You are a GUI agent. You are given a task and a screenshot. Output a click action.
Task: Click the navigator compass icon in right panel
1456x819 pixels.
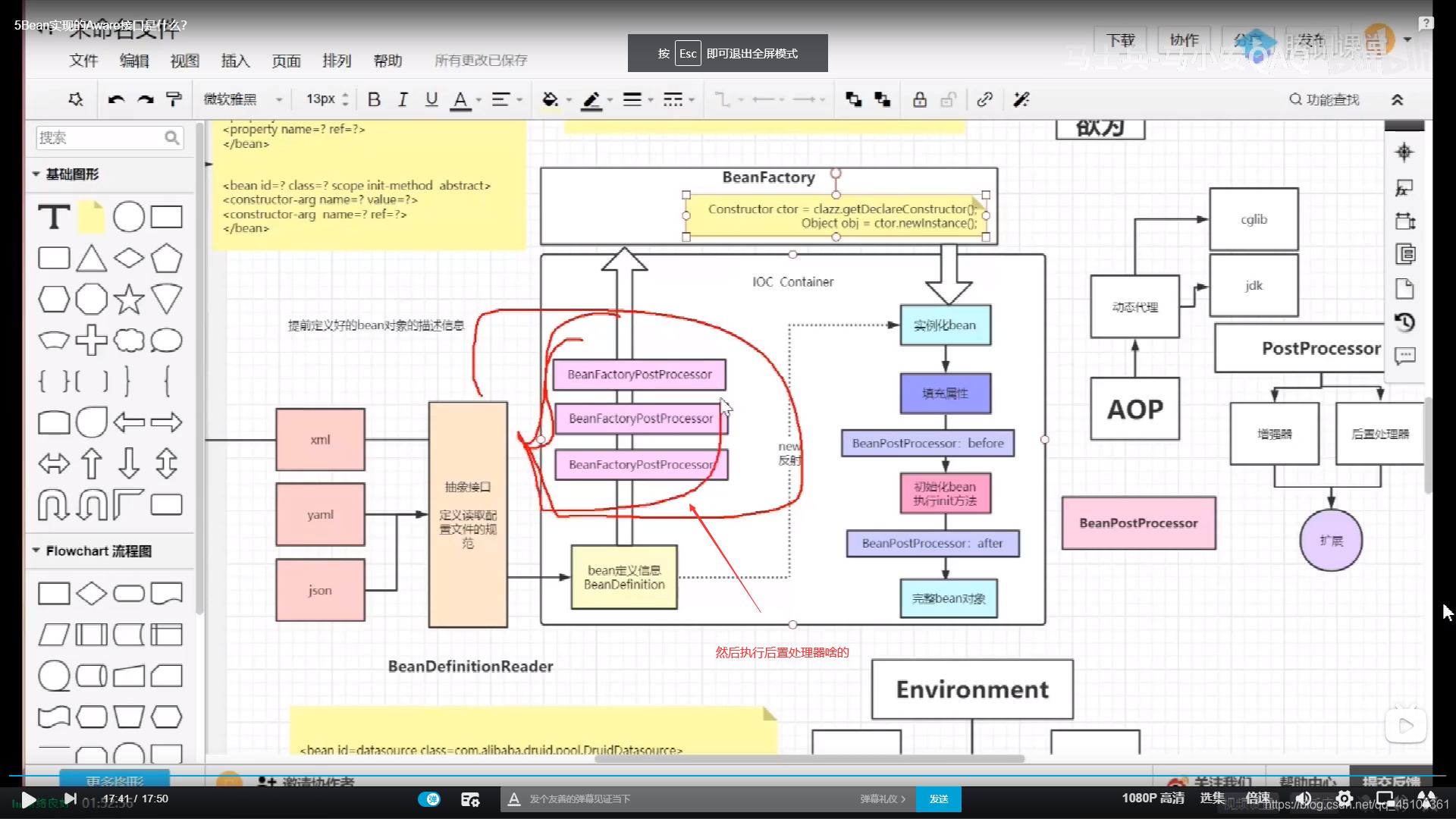pyautogui.click(x=1404, y=152)
